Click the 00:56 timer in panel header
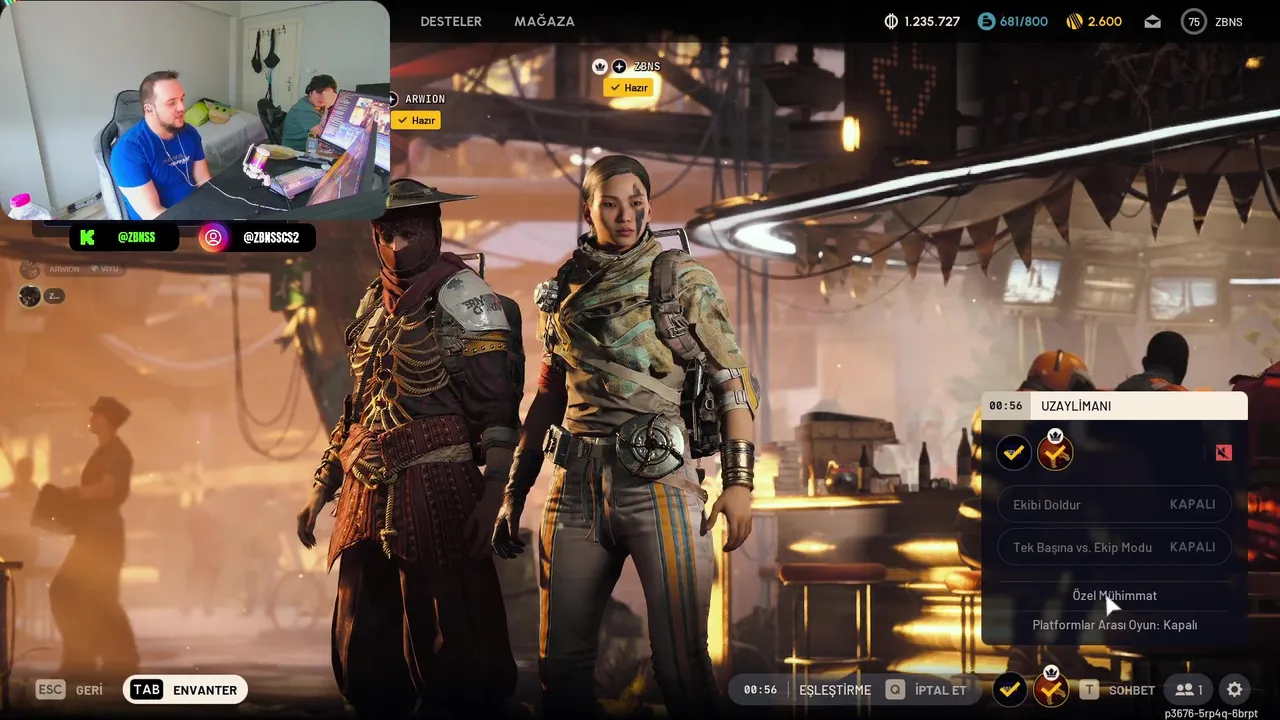 (x=1006, y=405)
